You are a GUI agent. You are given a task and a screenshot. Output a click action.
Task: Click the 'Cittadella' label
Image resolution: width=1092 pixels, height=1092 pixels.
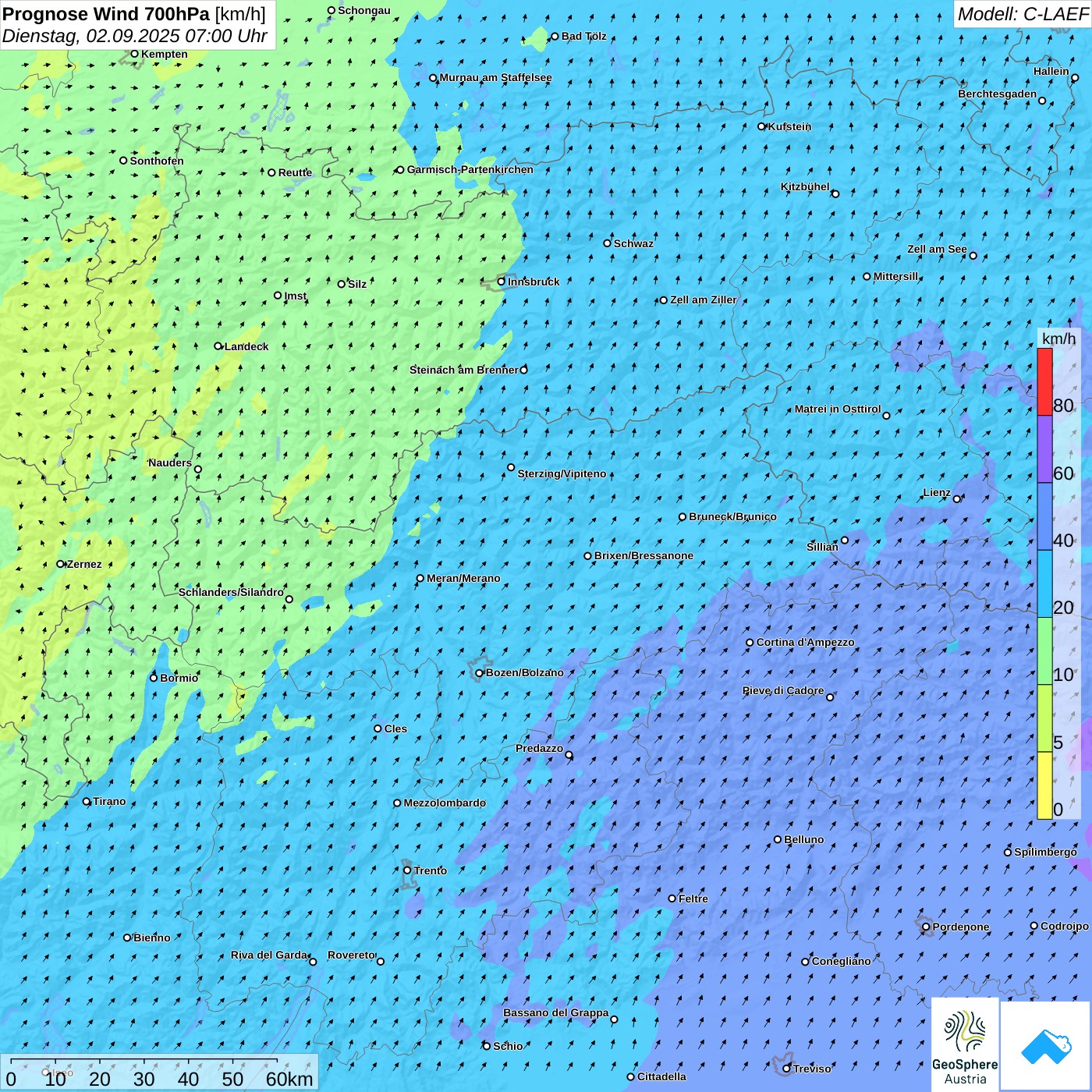(661, 1077)
